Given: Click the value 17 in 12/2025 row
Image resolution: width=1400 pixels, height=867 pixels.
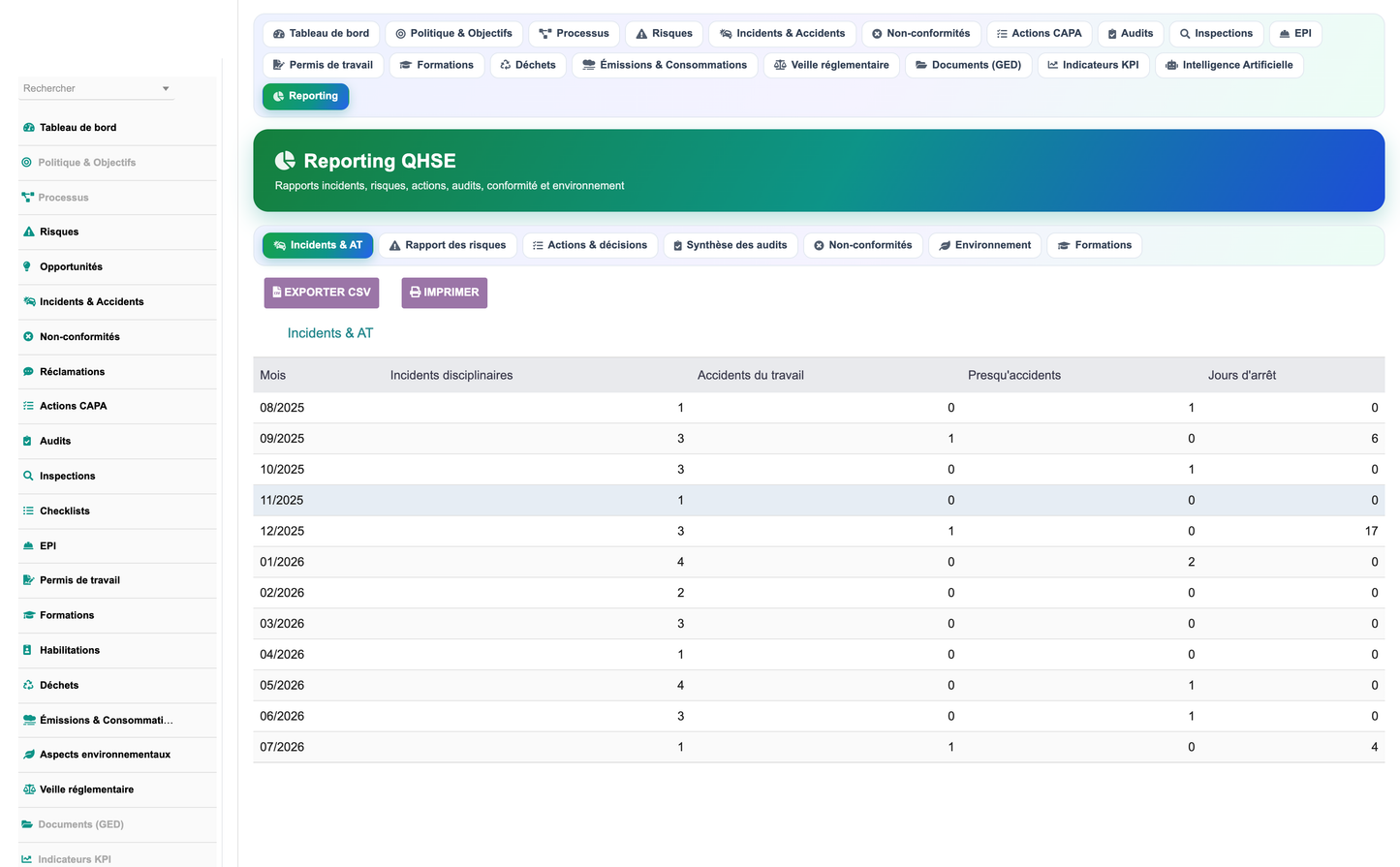Looking at the screenshot, I should tap(1371, 531).
